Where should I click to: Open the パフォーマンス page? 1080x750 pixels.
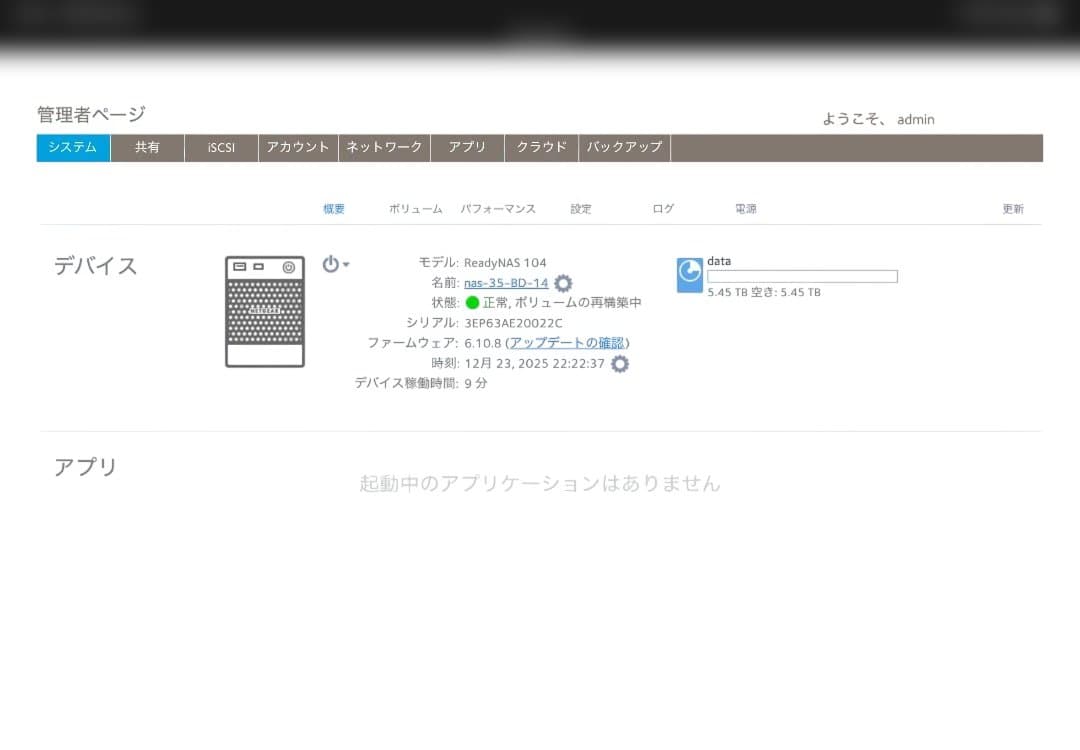(x=500, y=208)
